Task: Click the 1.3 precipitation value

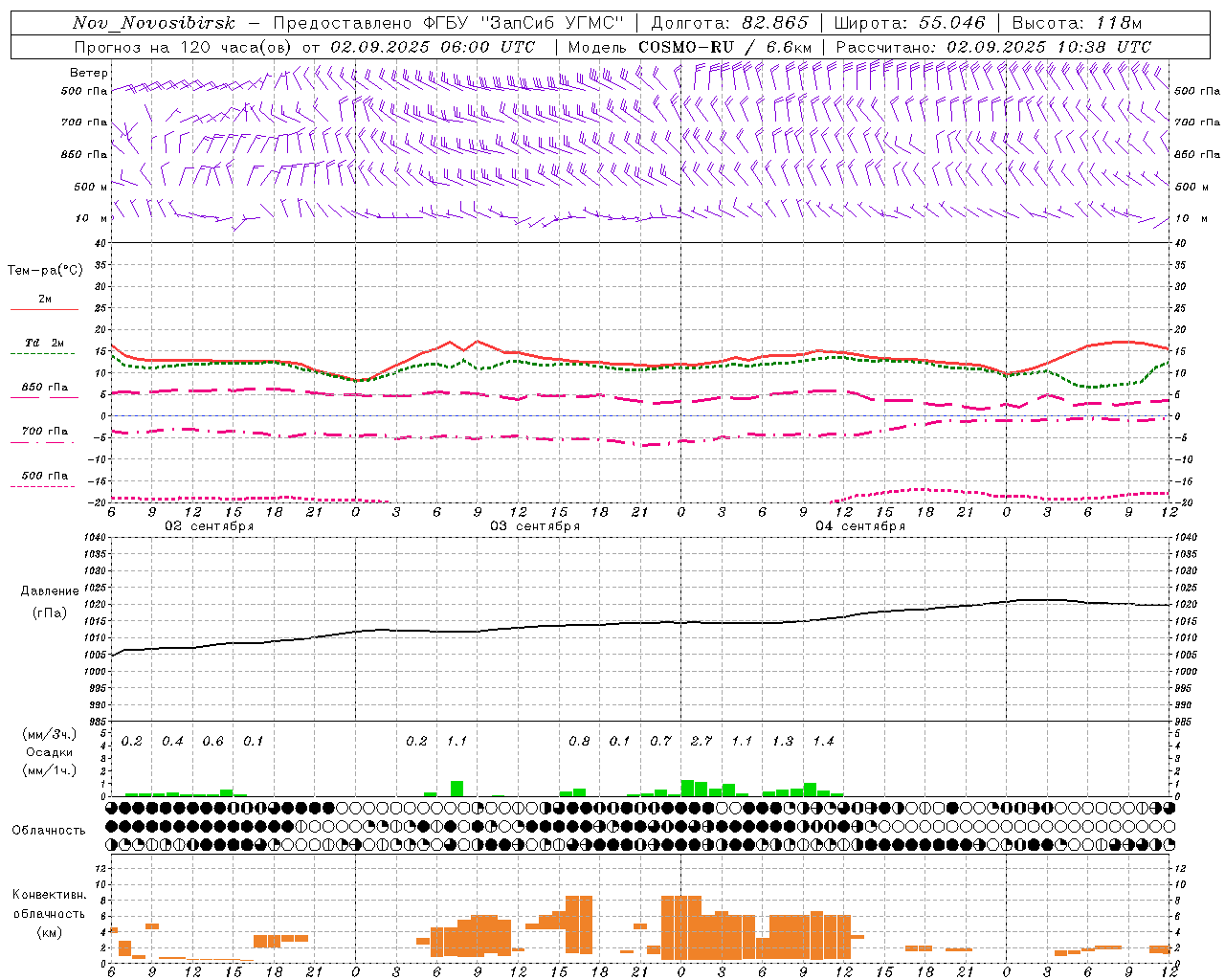Action: [x=782, y=741]
